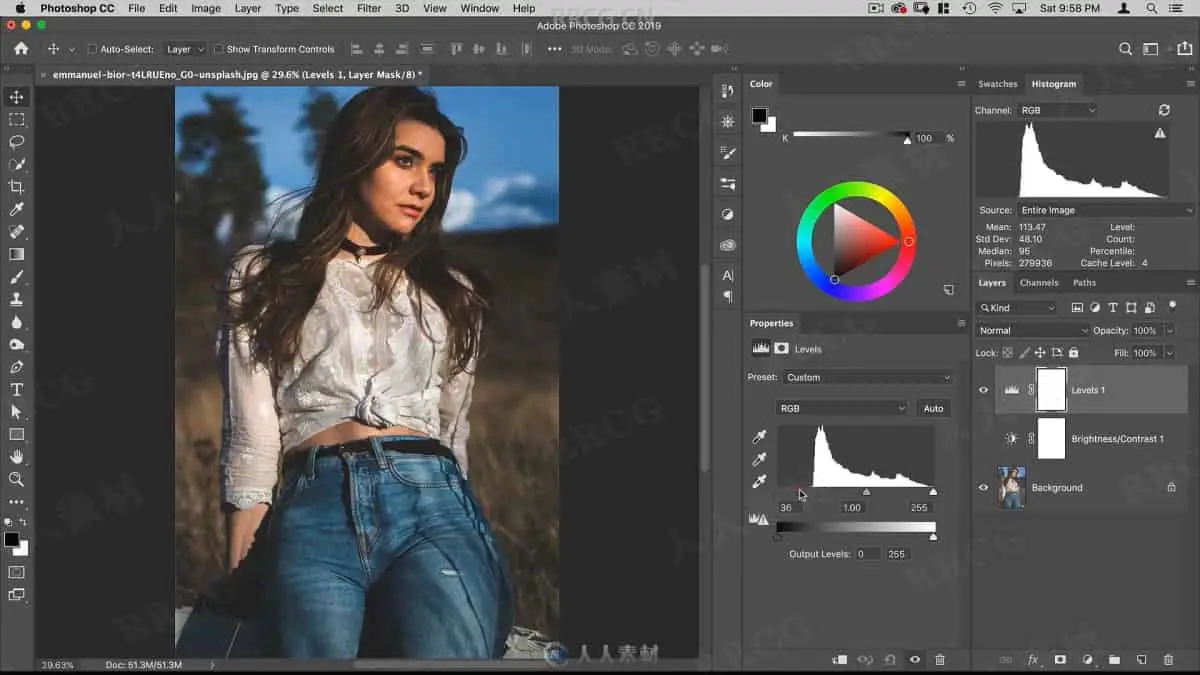Enable Show Transform Controls checkbox
The height and width of the screenshot is (675, 1200).
coord(218,49)
